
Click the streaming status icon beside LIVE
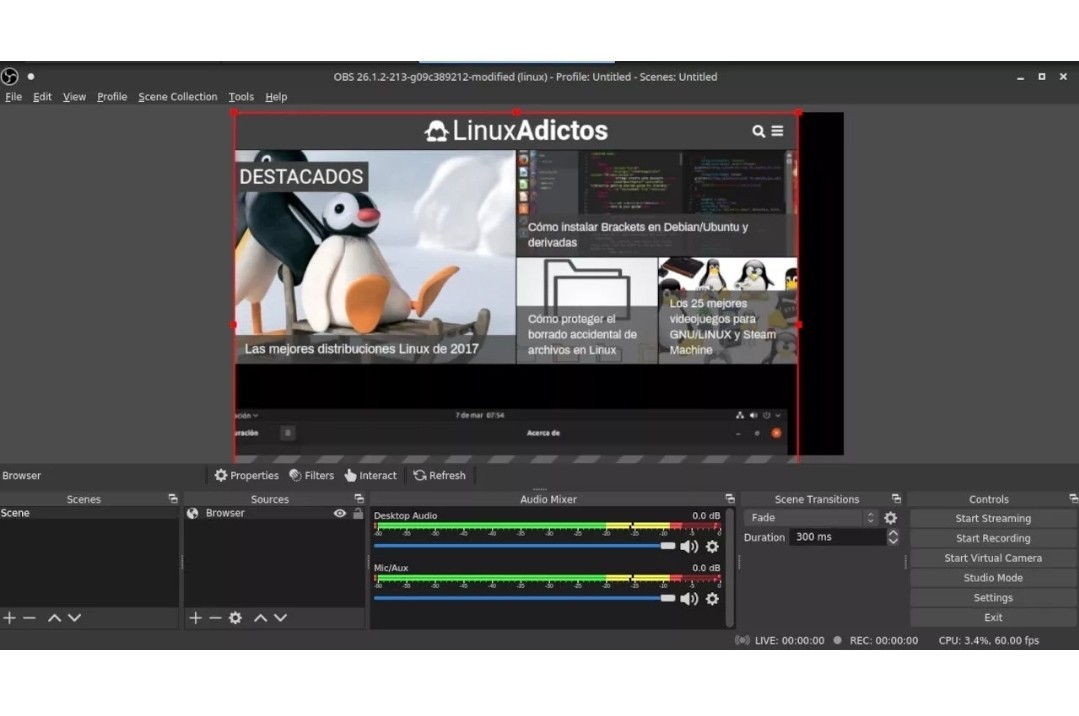tap(742, 640)
